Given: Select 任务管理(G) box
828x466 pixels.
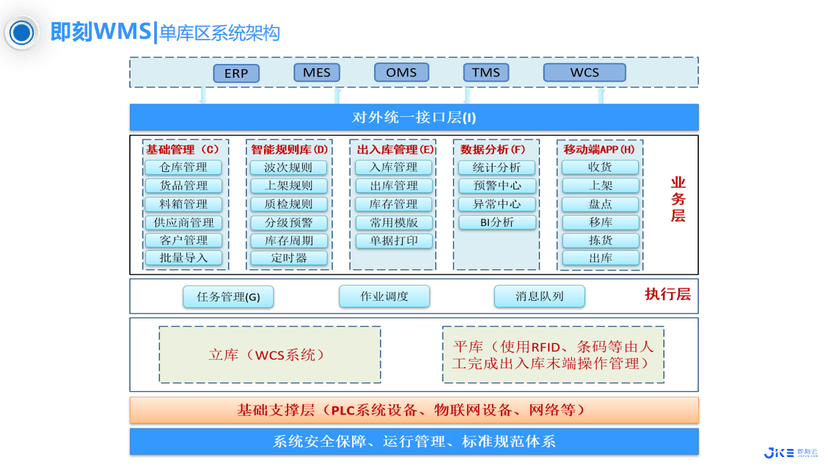Looking at the screenshot, I should click(228, 297).
